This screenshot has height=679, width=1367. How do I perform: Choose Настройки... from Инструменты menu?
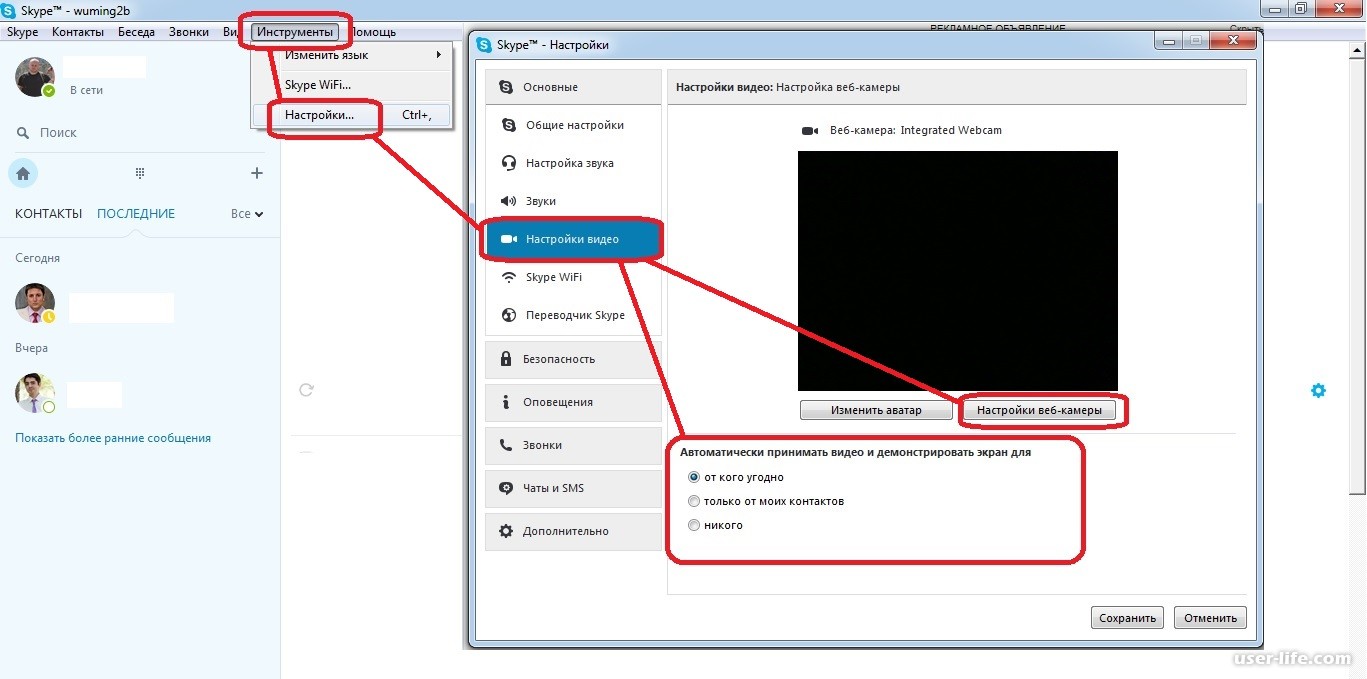click(351, 115)
